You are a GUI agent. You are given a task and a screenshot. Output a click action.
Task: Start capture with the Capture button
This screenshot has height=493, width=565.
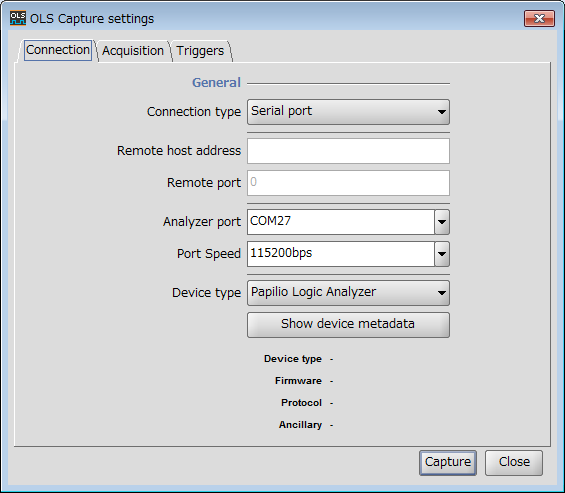[448, 463]
